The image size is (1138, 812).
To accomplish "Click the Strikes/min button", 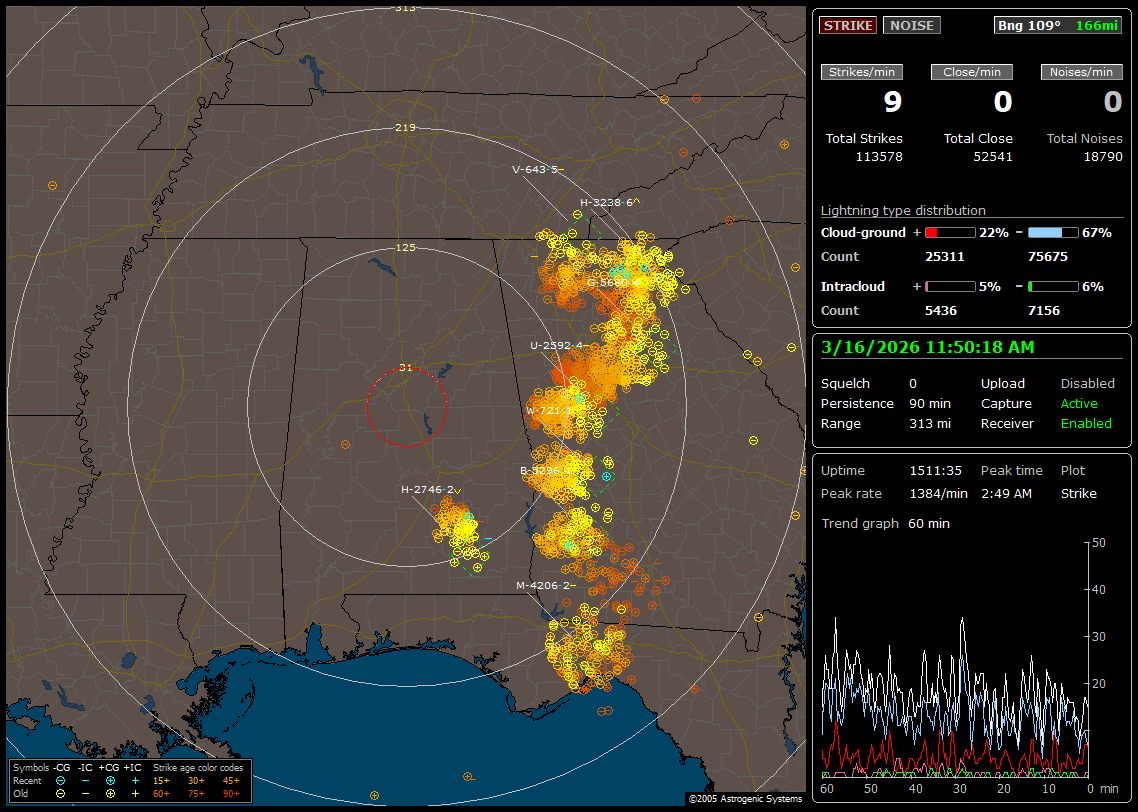I will pos(862,72).
